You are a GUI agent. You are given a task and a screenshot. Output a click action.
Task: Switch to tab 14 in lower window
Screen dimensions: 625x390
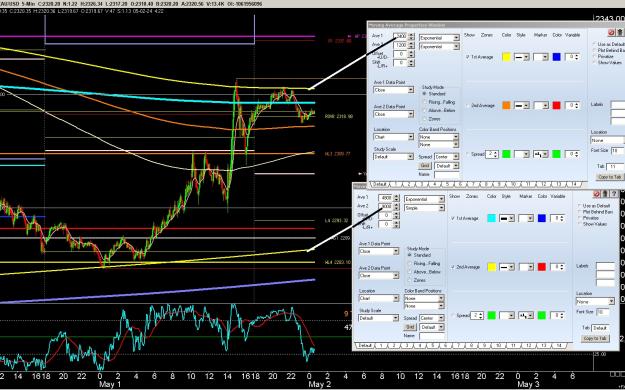coord(558,345)
